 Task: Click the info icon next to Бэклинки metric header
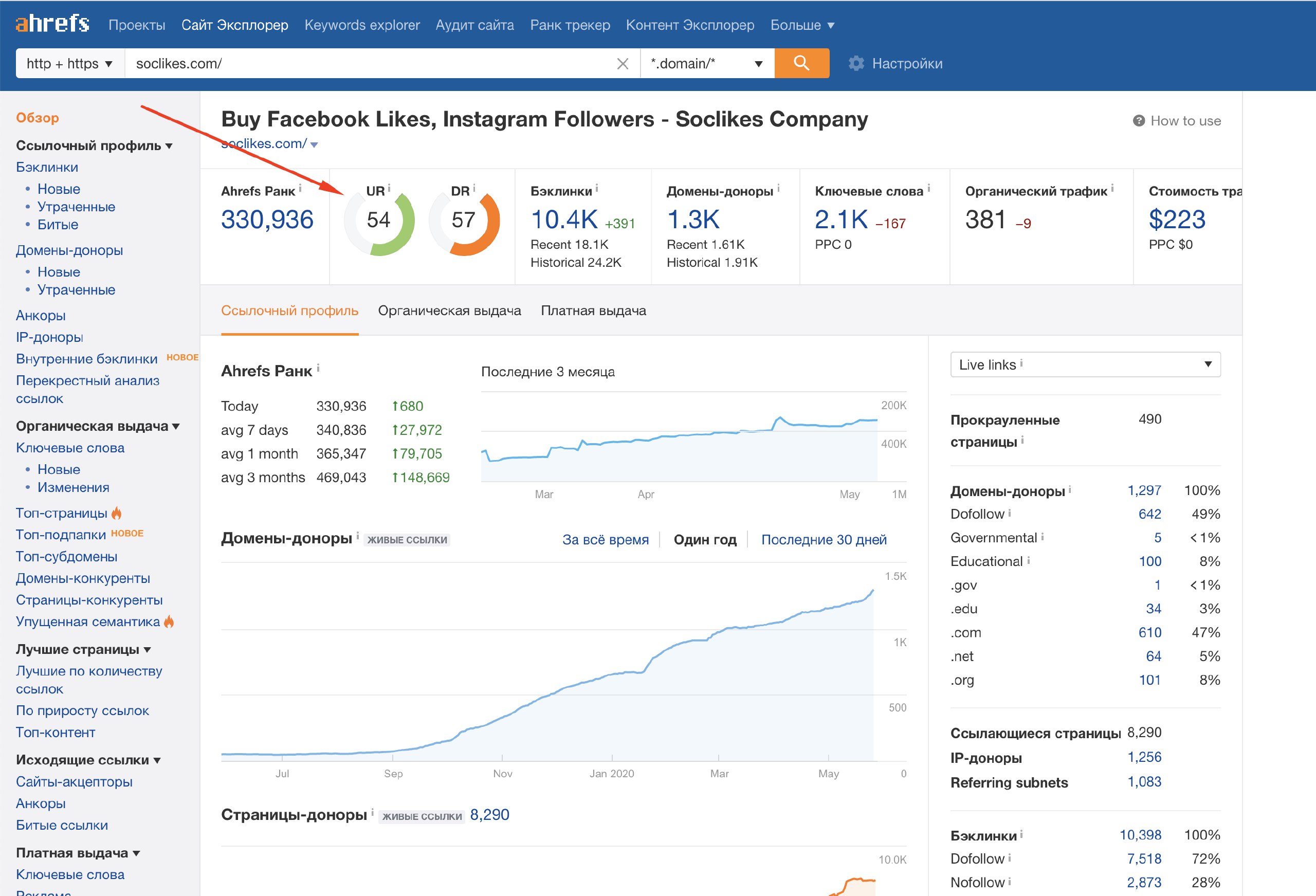(597, 188)
